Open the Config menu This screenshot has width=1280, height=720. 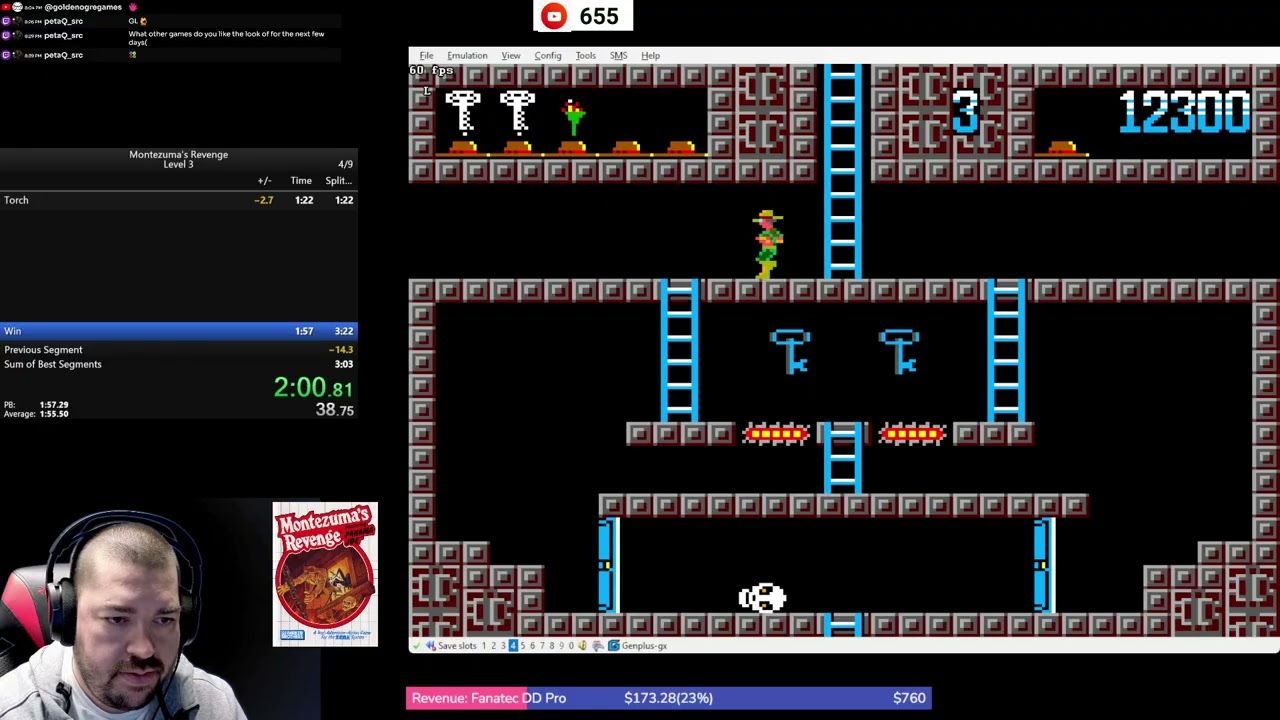pyautogui.click(x=547, y=56)
